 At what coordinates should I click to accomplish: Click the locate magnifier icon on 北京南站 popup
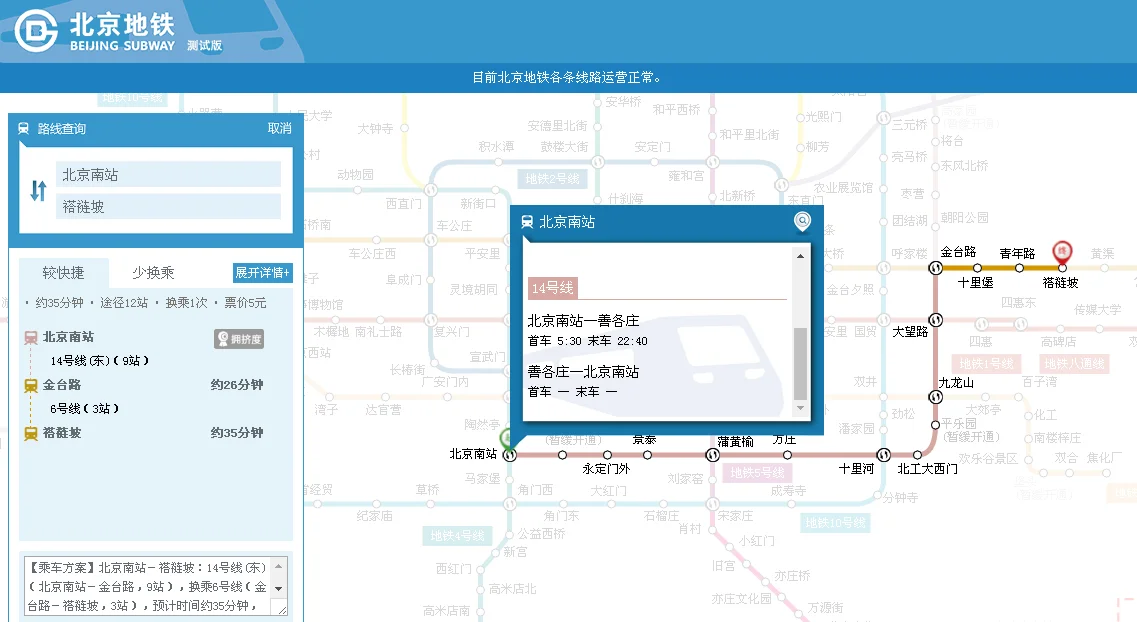(x=802, y=222)
